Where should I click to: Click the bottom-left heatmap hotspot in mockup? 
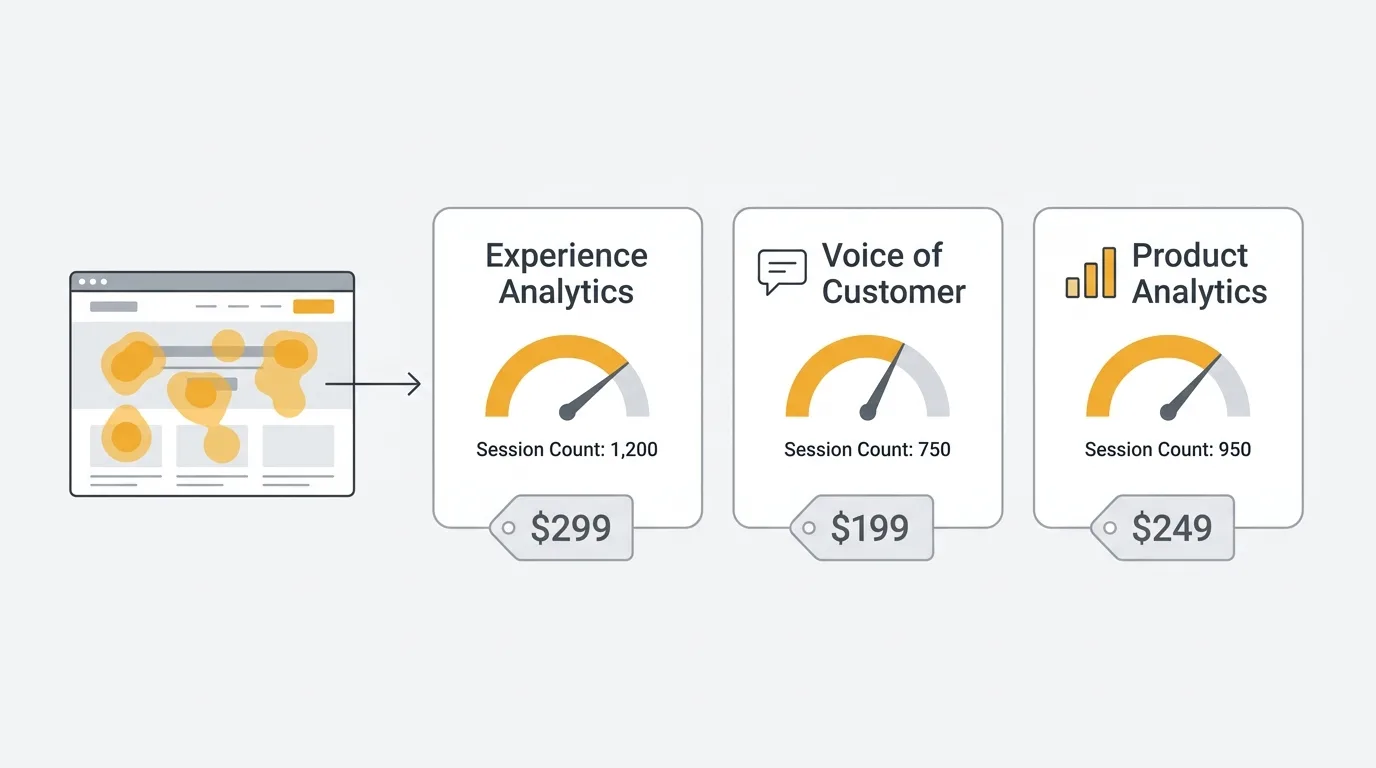tap(126, 437)
